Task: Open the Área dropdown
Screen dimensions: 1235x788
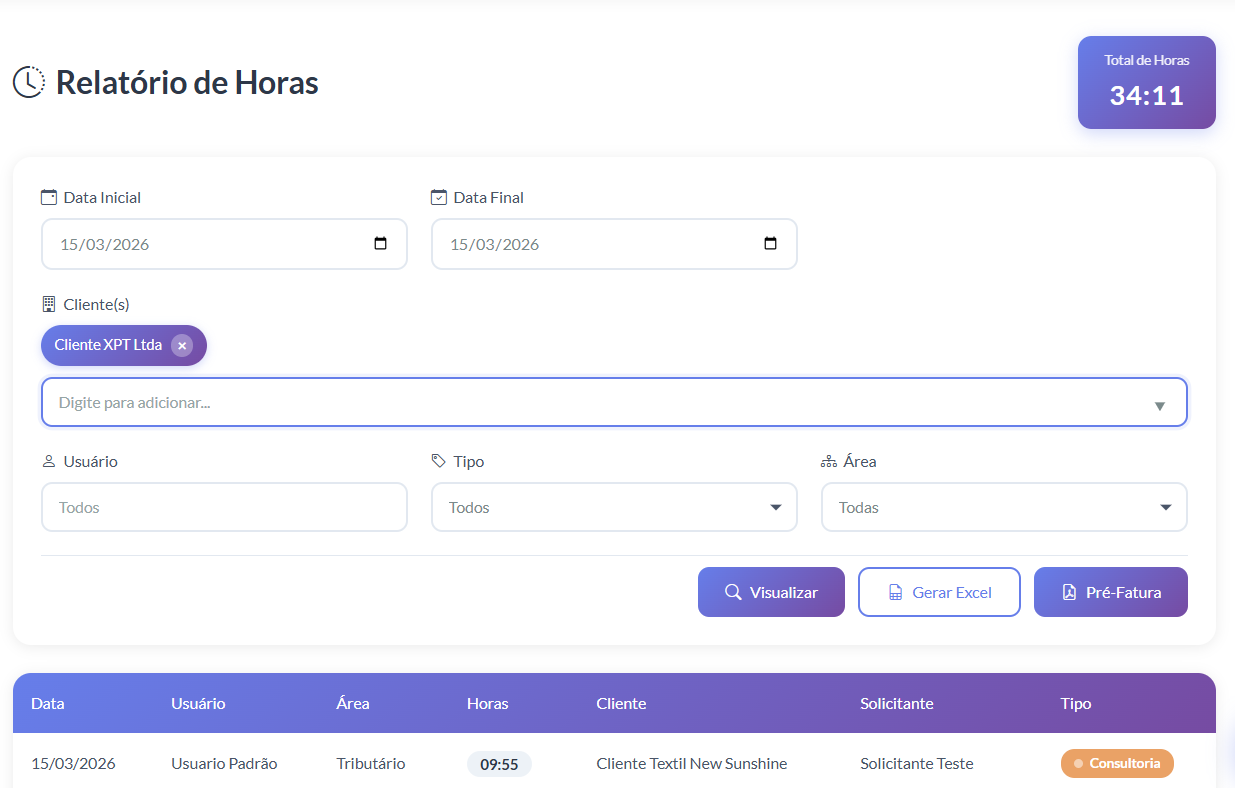Action: click(1004, 507)
